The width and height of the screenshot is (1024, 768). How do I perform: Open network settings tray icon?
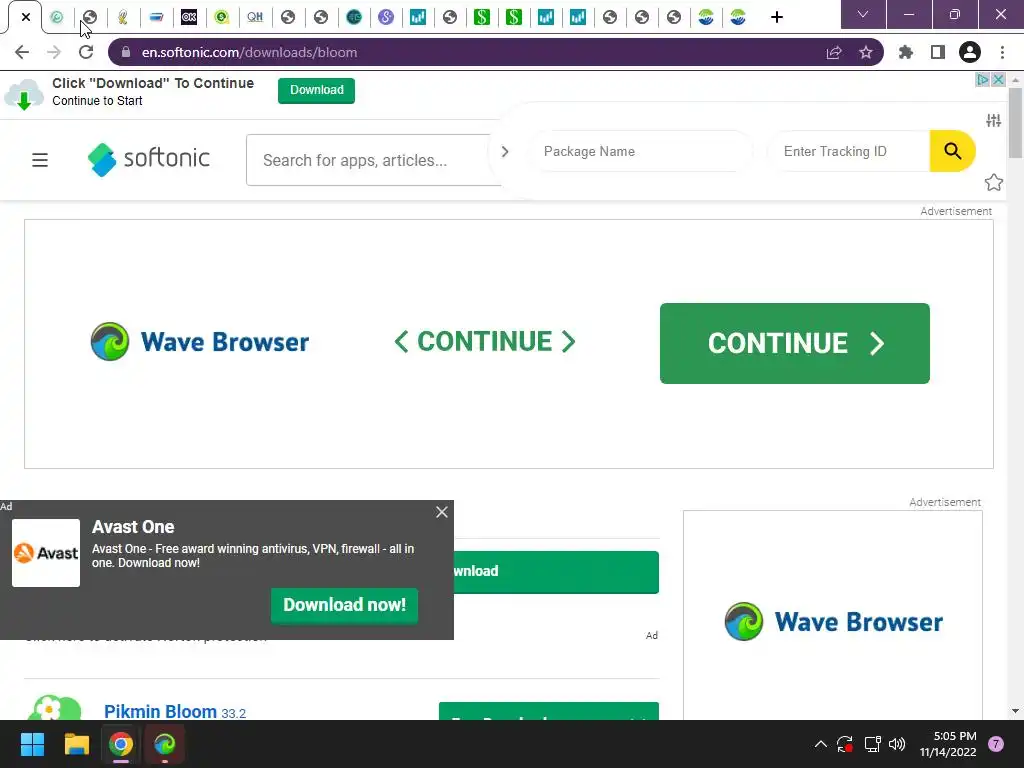(x=872, y=744)
